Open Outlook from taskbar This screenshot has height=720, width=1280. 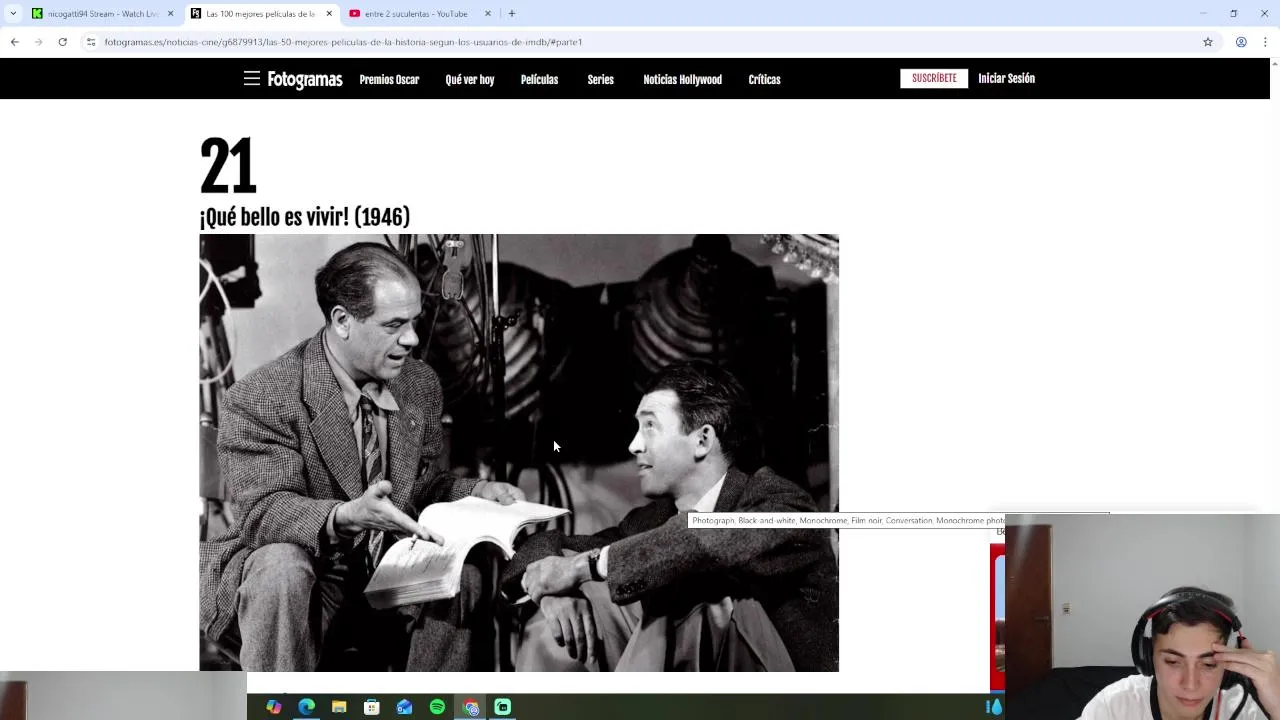[404, 707]
